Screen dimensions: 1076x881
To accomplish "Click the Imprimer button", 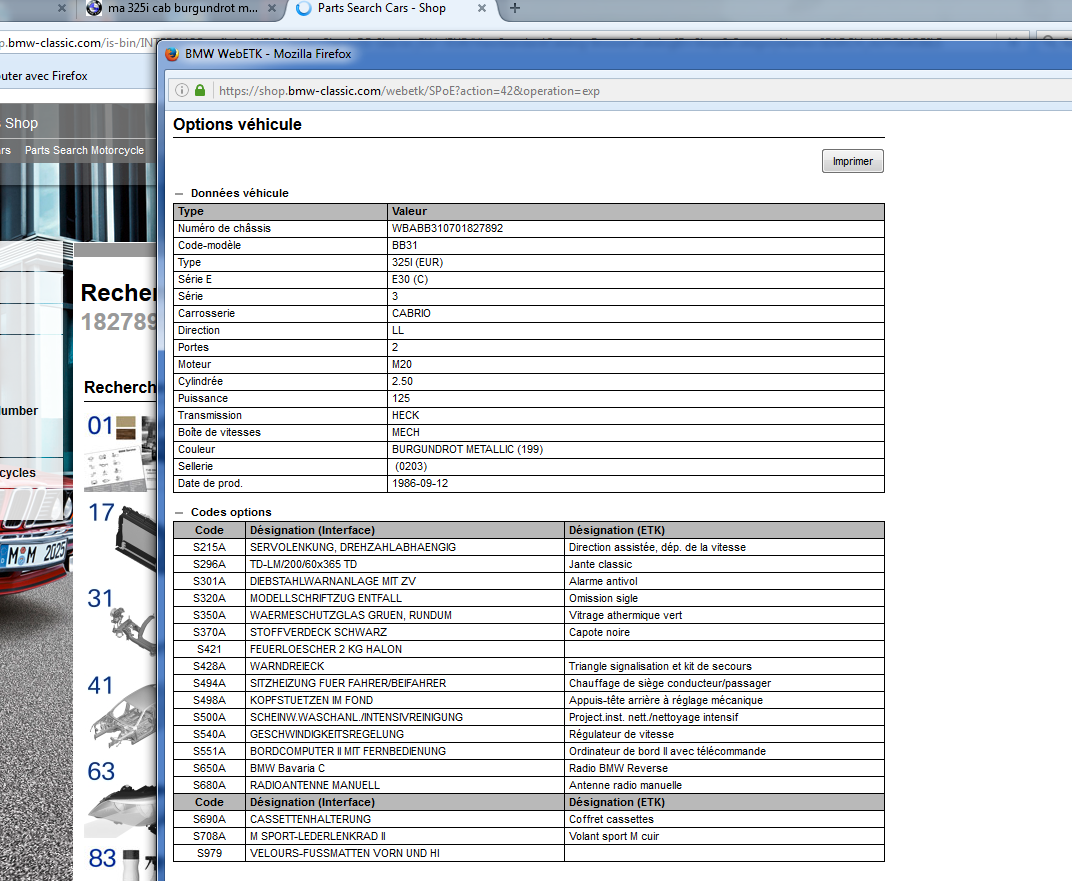I will pos(853,161).
